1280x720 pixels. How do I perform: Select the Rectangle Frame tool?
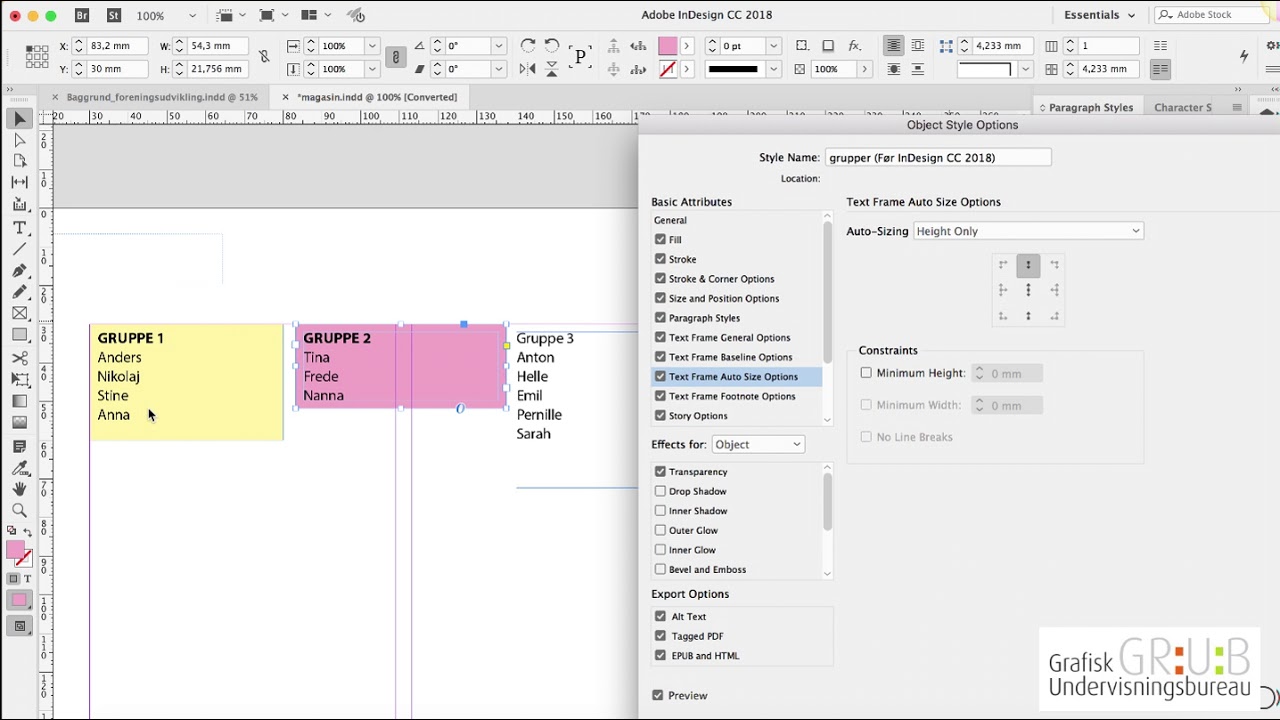click(19, 314)
